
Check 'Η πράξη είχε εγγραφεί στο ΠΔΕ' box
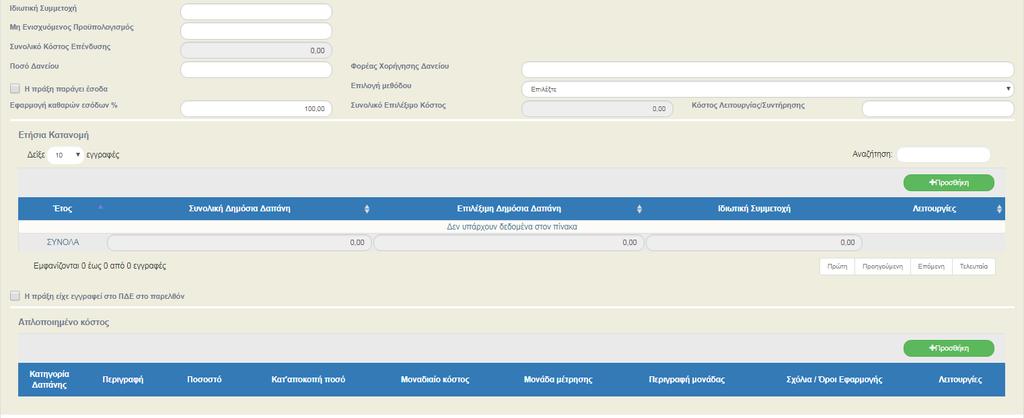tap(15, 297)
